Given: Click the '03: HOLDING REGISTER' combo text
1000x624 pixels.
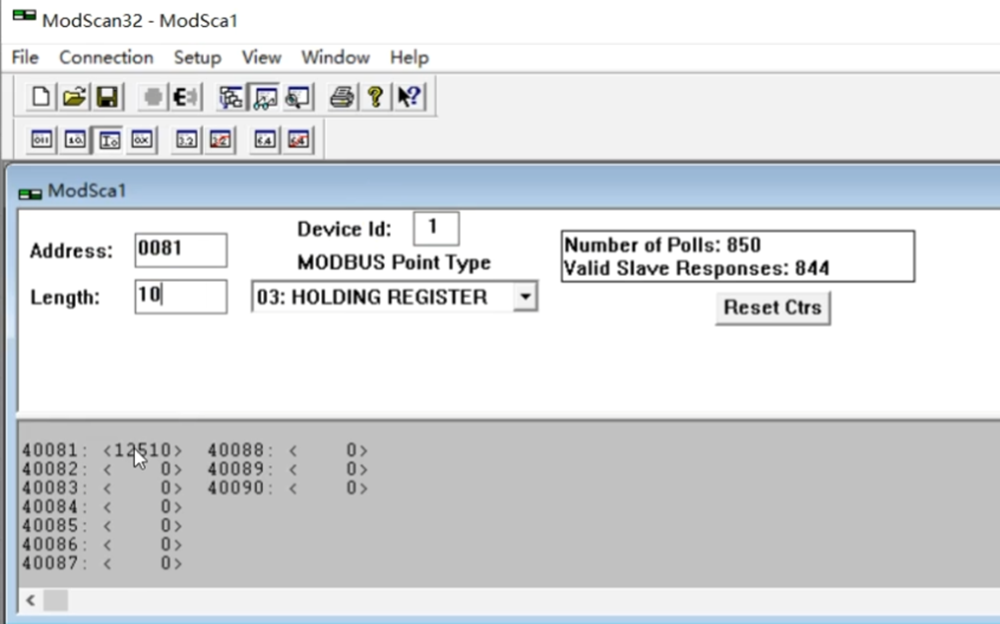Looking at the screenshot, I should click(372, 297).
